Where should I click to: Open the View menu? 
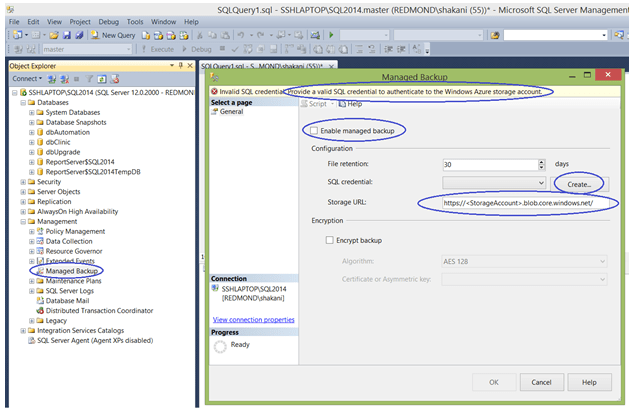(x=54, y=22)
